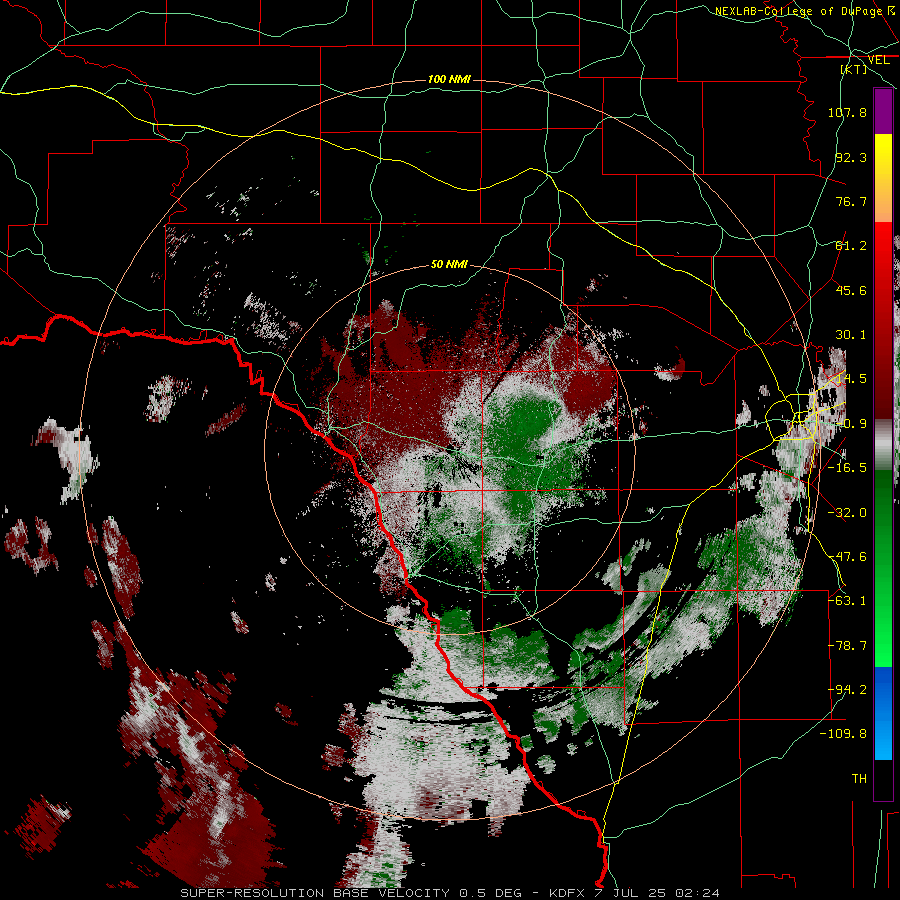Pick the black TH segment of the color bar
Screen dimensions: 900x900
(883, 779)
